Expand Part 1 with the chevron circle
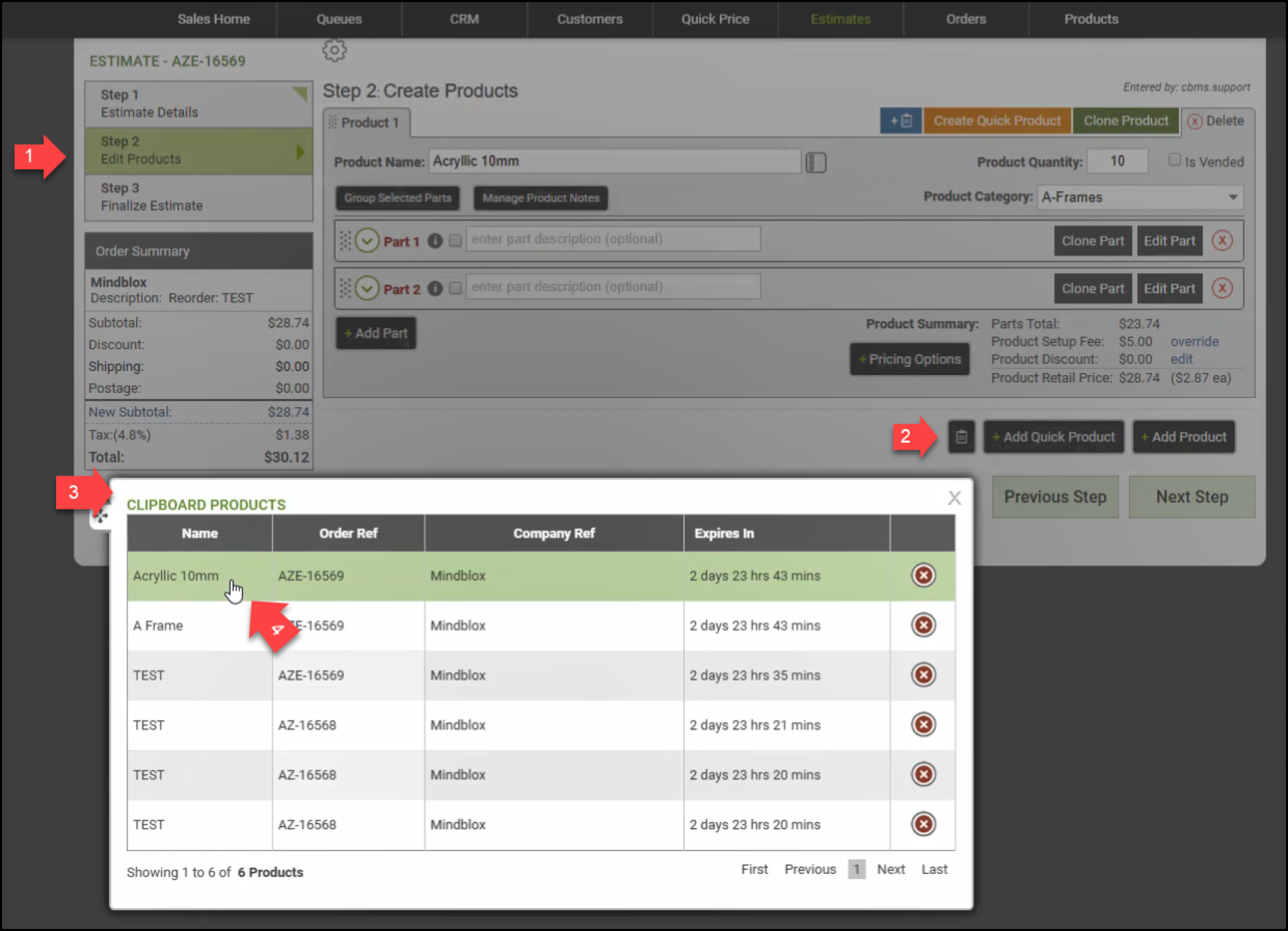The height and width of the screenshot is (931, 1288). coord(367,241)
